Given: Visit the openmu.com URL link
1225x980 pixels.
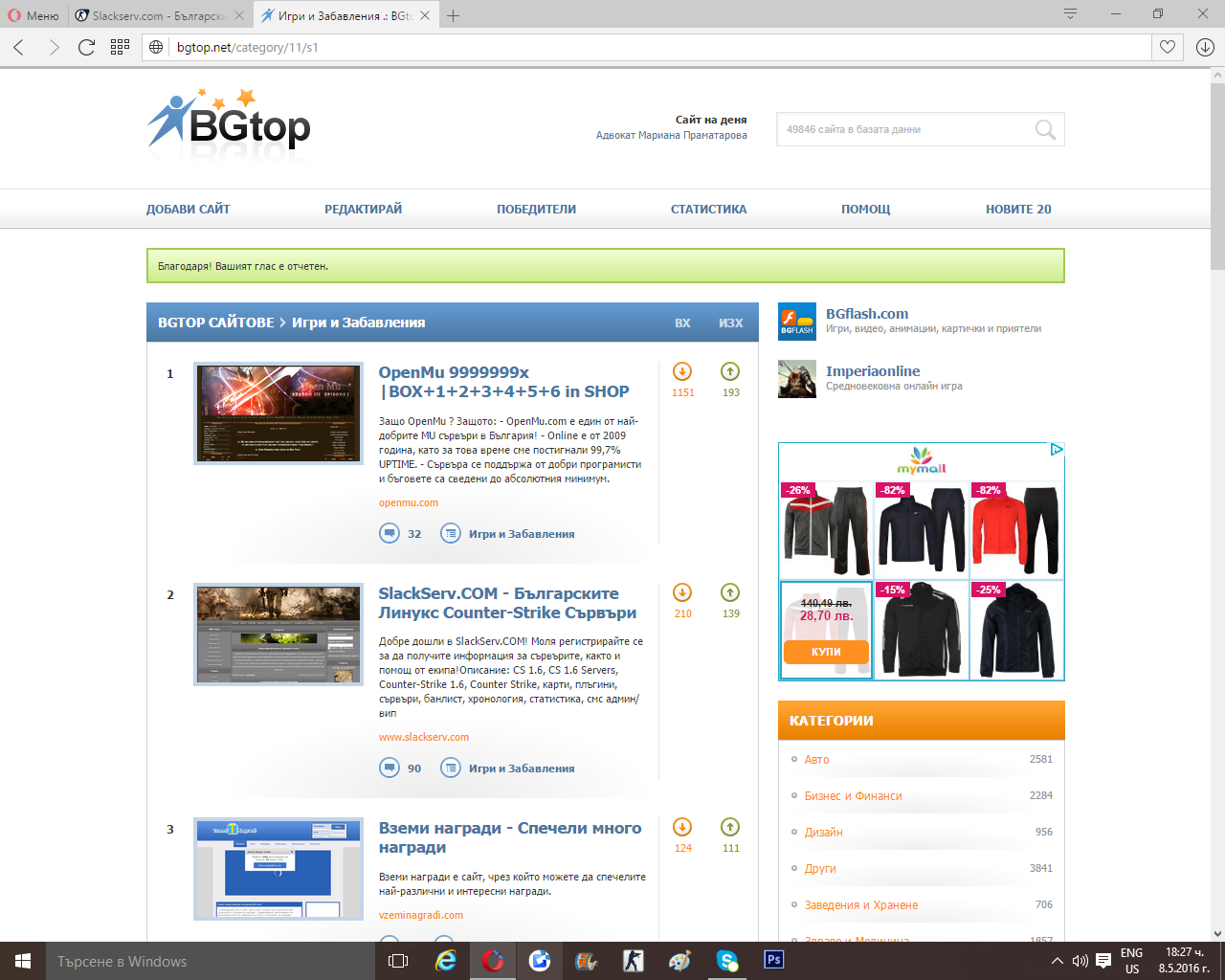Looking at the screenshot, I should point(409,502).
